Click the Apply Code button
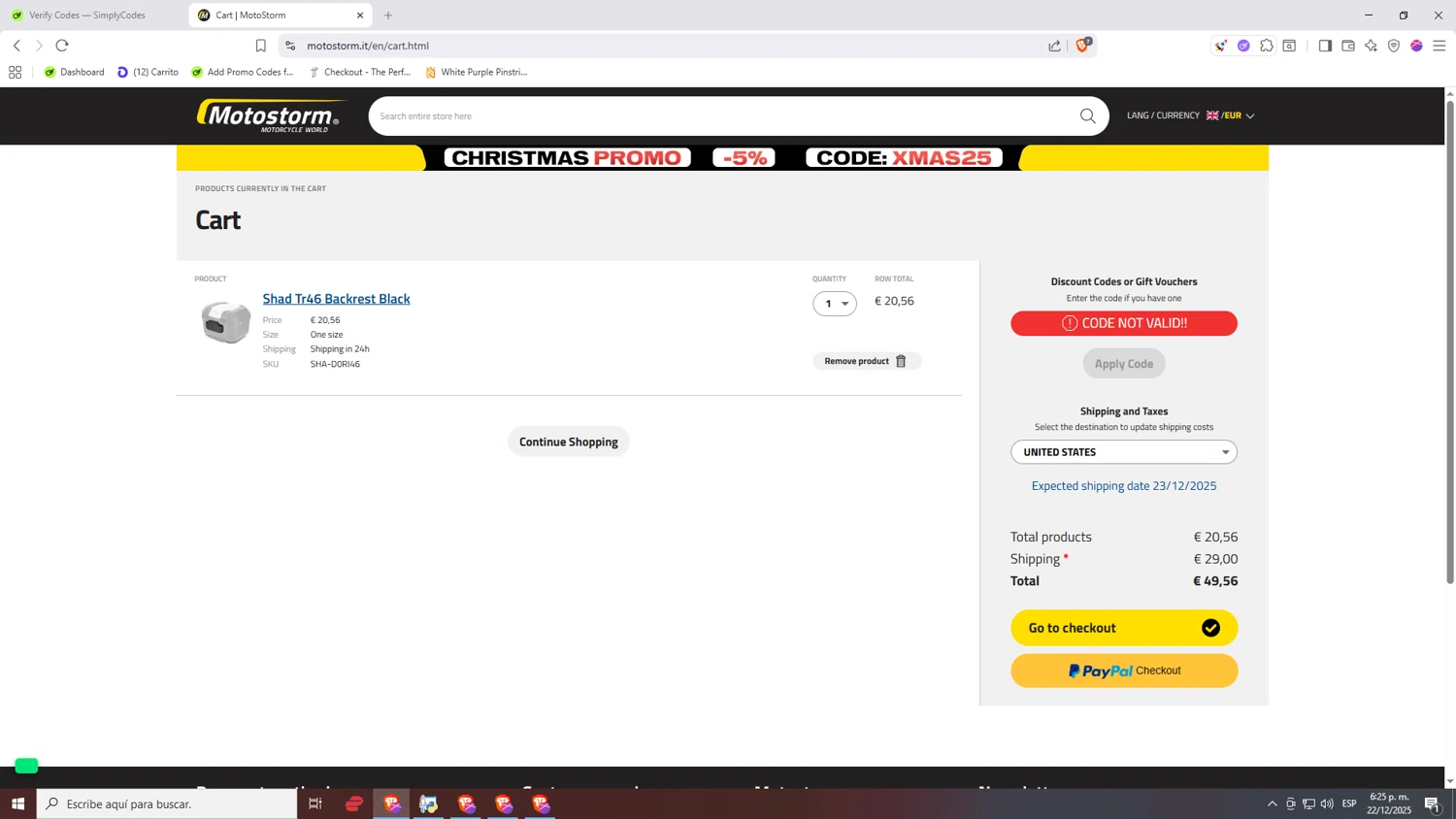This screenshot has height=819, width=1456. coord(1124,364)
